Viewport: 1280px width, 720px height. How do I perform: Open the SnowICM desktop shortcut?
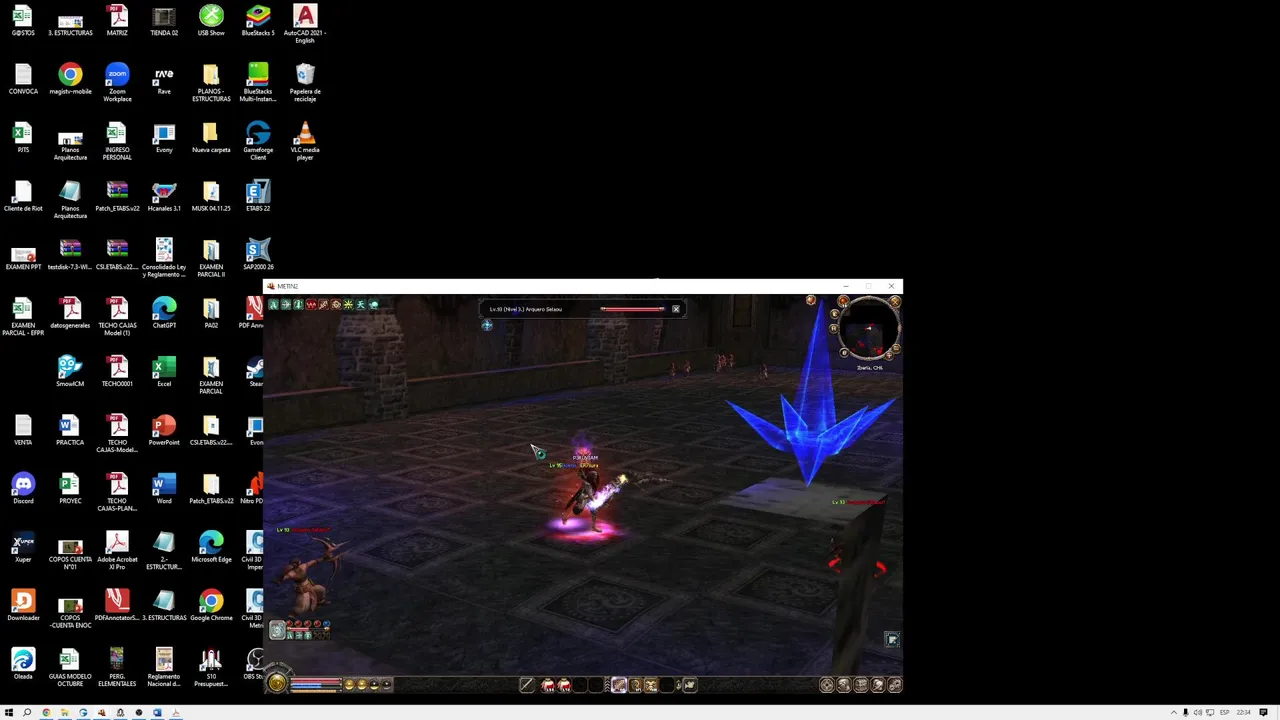pyautogui.click(x=70, y=372)
